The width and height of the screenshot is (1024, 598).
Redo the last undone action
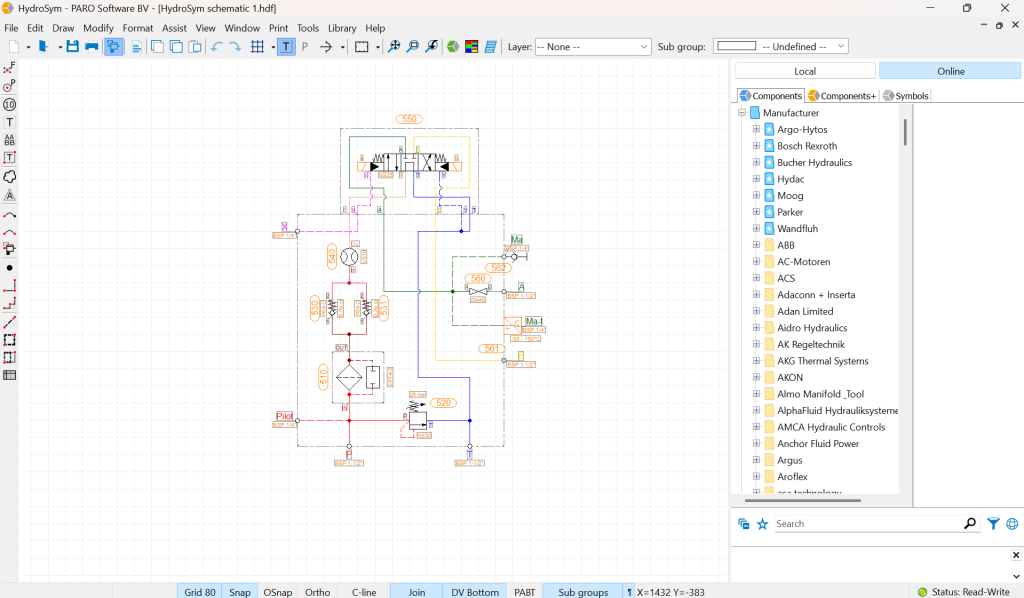pyautogui.click(x=235, y=46)
